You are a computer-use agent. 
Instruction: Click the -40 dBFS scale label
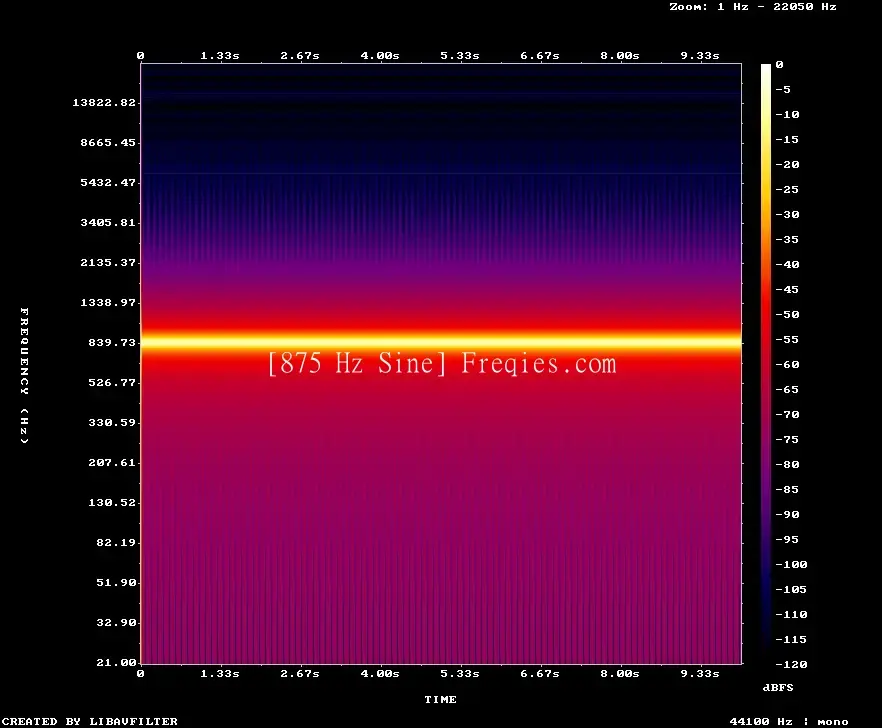[x=787, y=264]
